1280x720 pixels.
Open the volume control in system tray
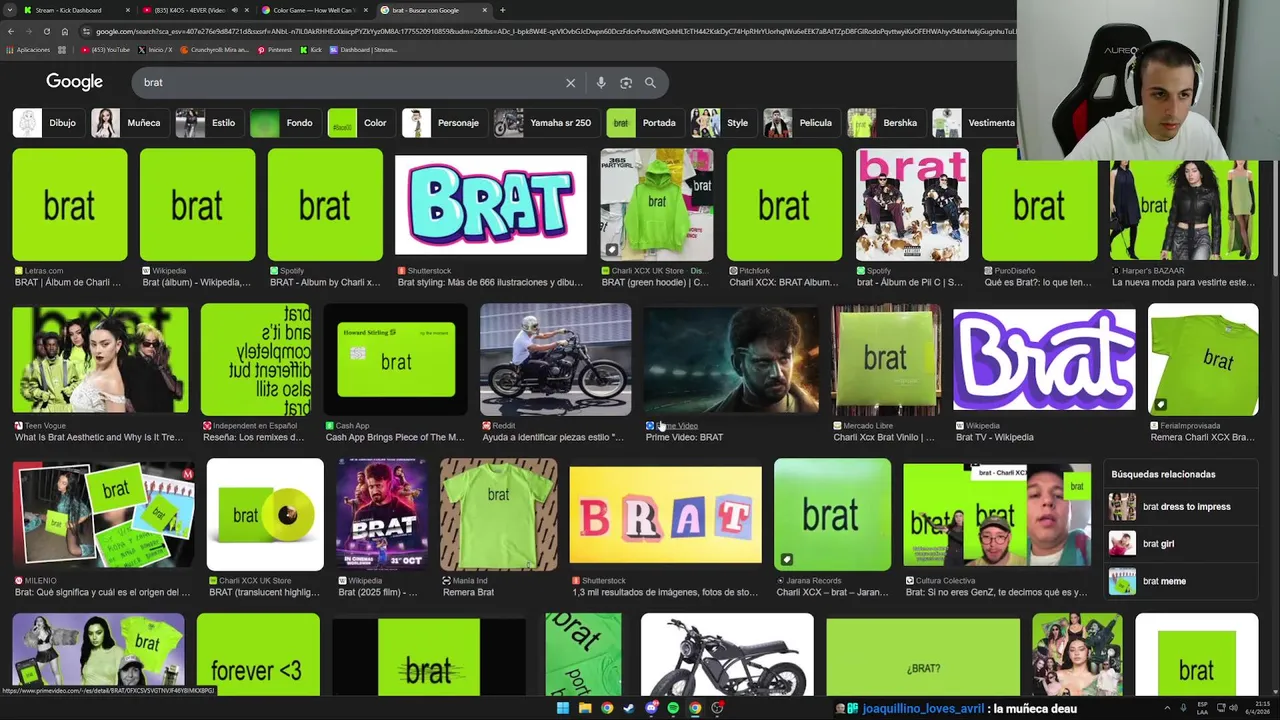tap(1233, 708)
